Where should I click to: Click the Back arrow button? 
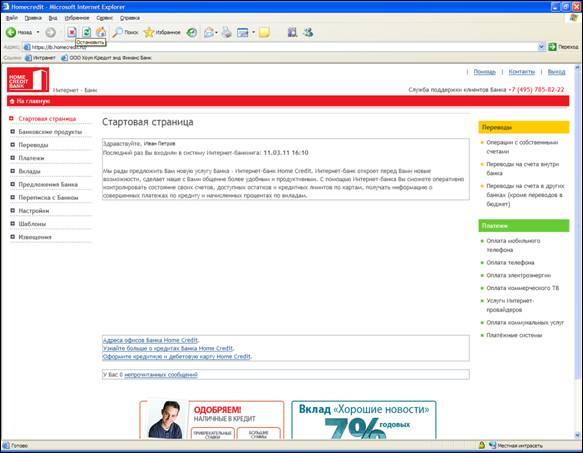19,32
